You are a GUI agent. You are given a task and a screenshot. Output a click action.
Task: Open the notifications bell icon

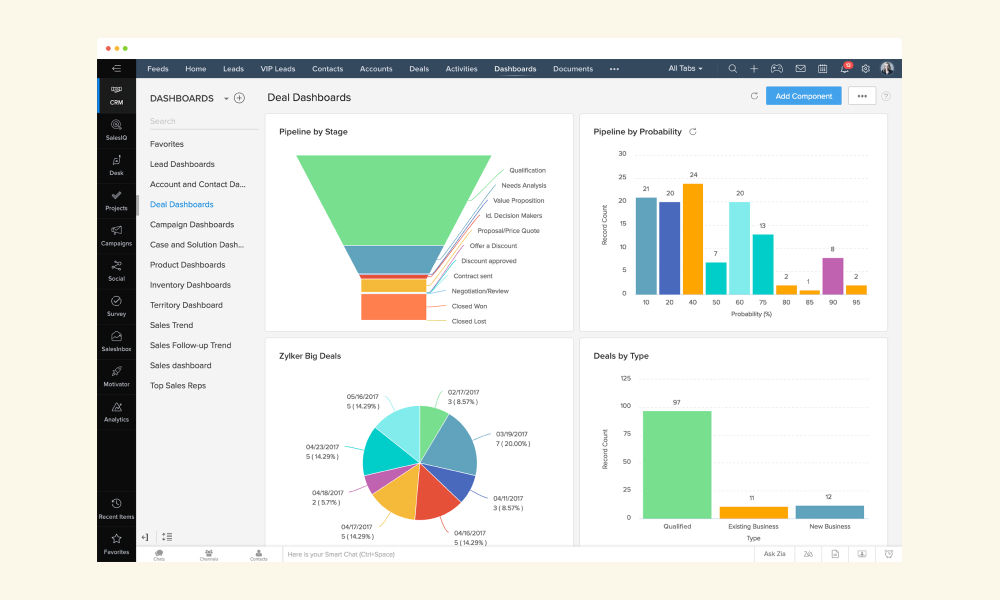845,68
